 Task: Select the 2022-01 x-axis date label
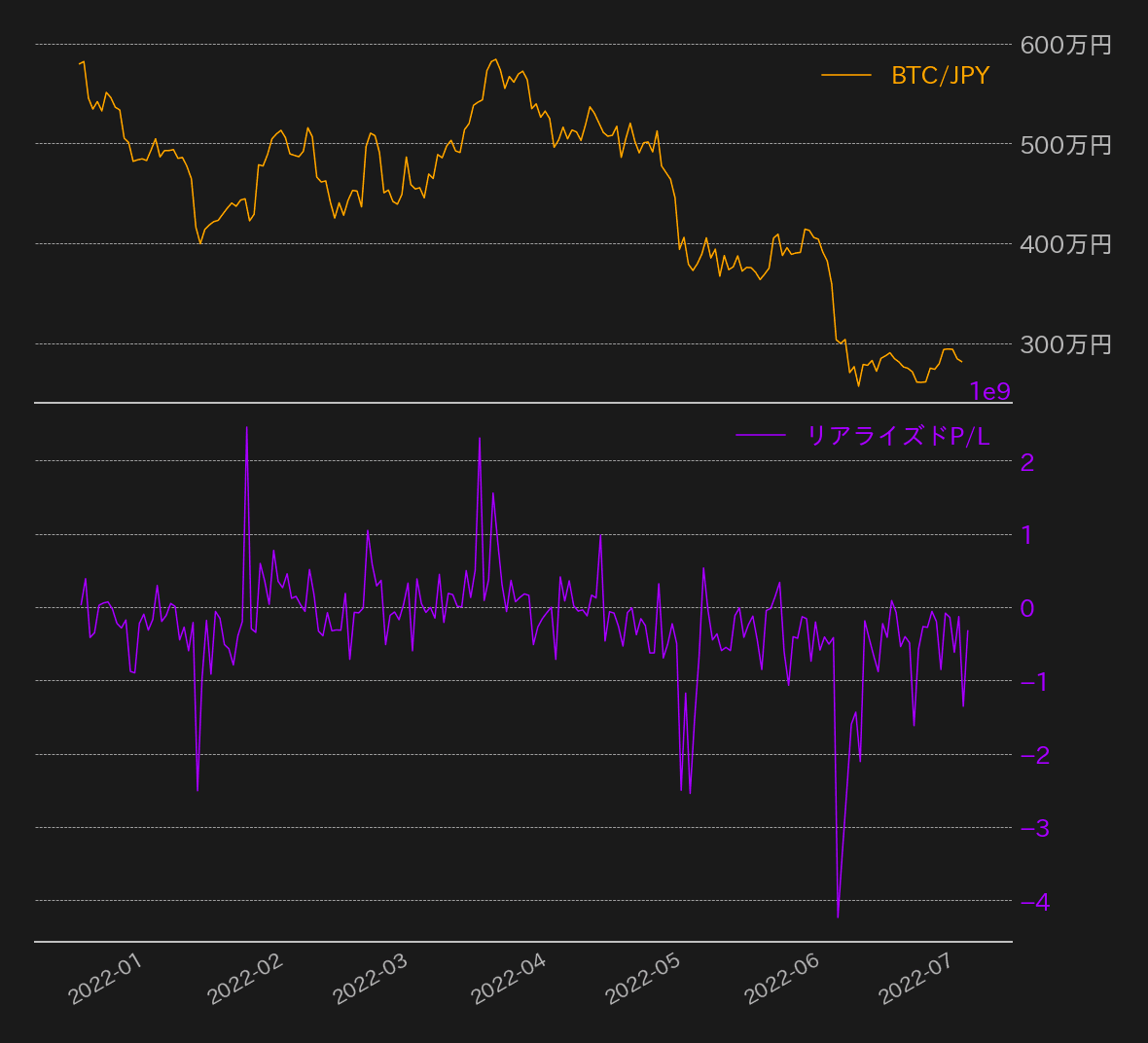(x=105, y=978)
